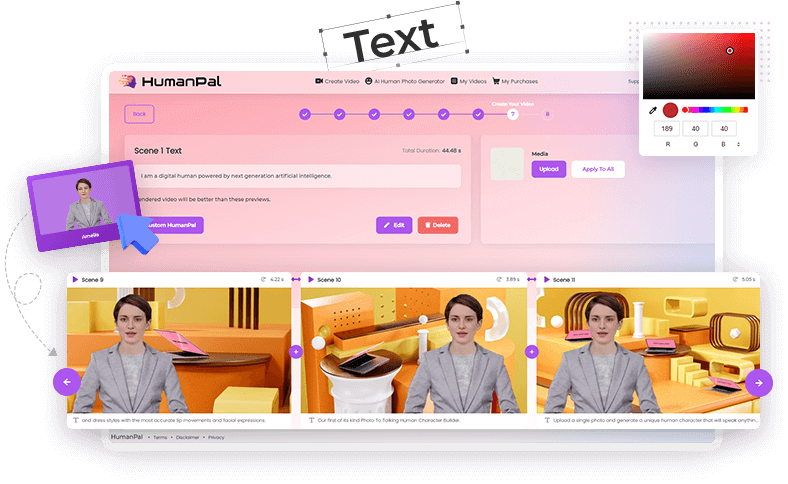The height and width of the screenshot is (484, 788).
Task: Regenerate Scene 9 using the refresh icon
Action: (263, 279)
